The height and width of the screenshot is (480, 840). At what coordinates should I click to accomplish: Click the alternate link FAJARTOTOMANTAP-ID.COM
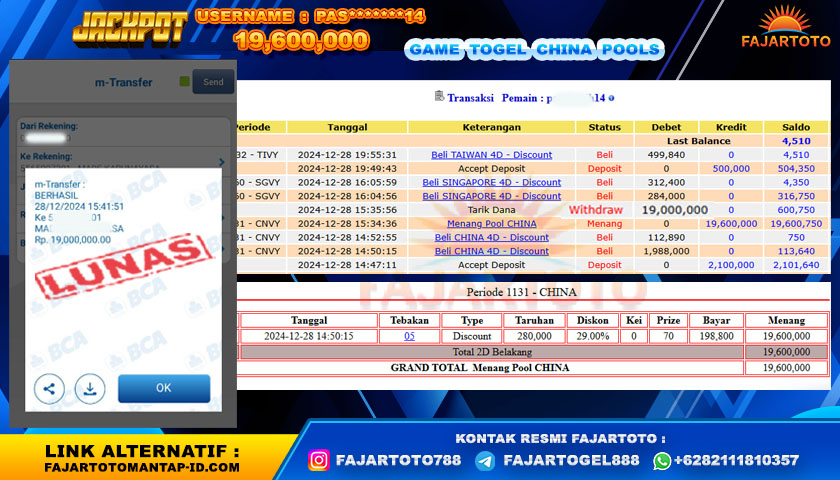[142, 467]
